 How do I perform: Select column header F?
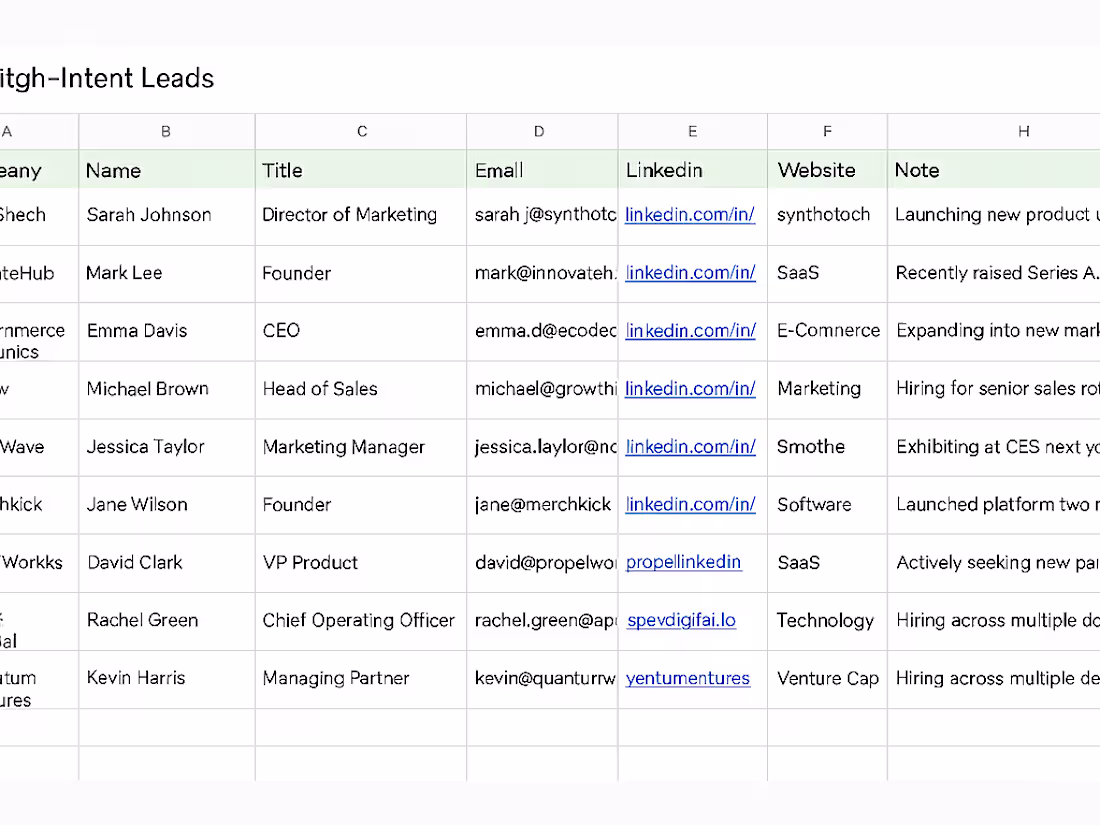pyautogui.click(x=827, y=131)
